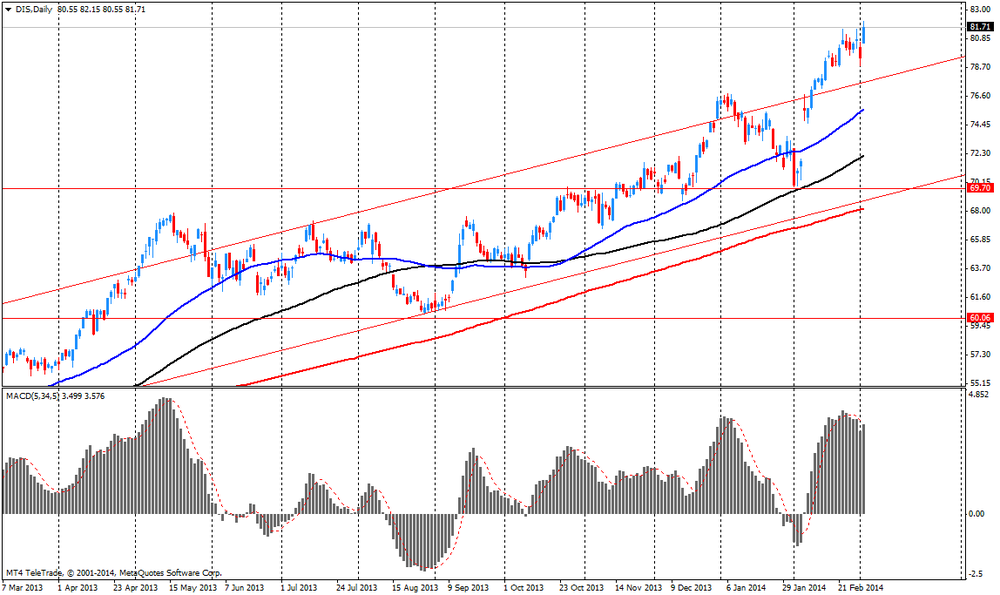Screen dimensions: 1000x595
Task: Click the red 60.06 horizontal level tag
Action: 980,318
